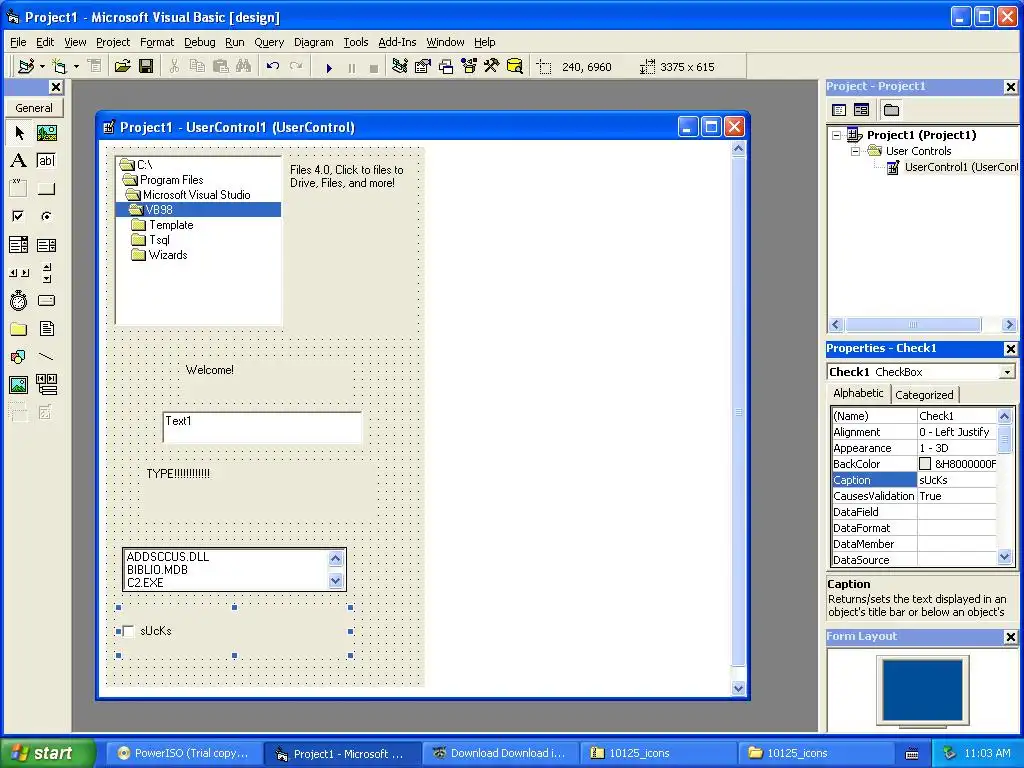
Task: Select the DriveListBox control tool
Action: [x=46, y=300]
